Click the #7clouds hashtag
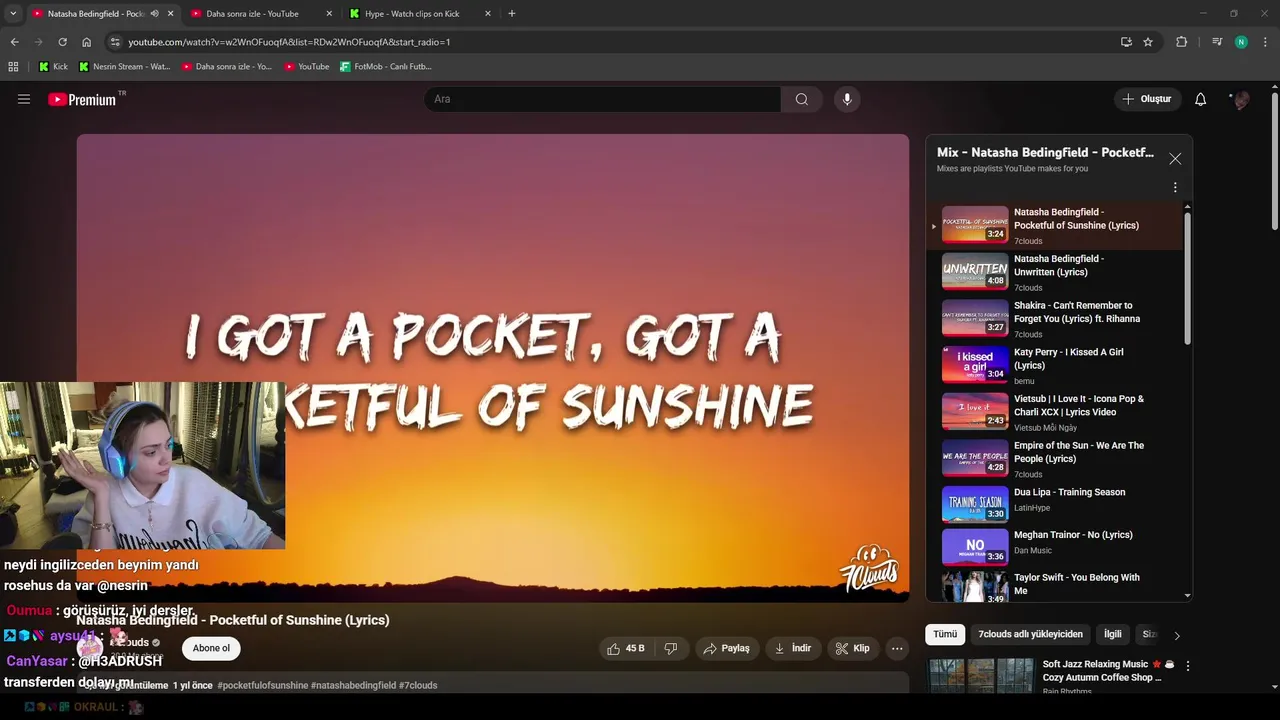 (x=418, y=685)
